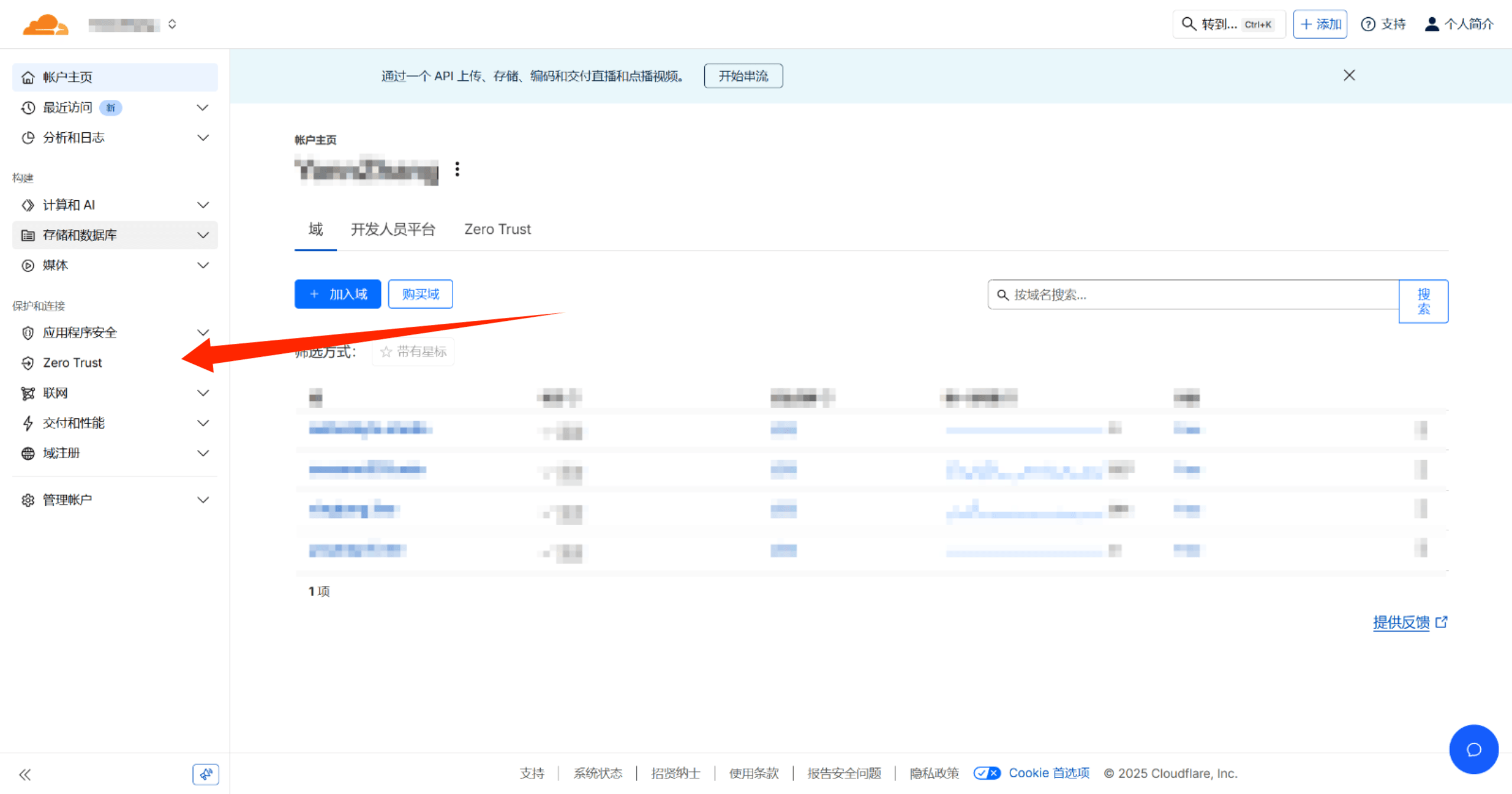Expand the 计算和 AI chevron
This screenshot has width=1512, height=794.
[x=203, y=205]
